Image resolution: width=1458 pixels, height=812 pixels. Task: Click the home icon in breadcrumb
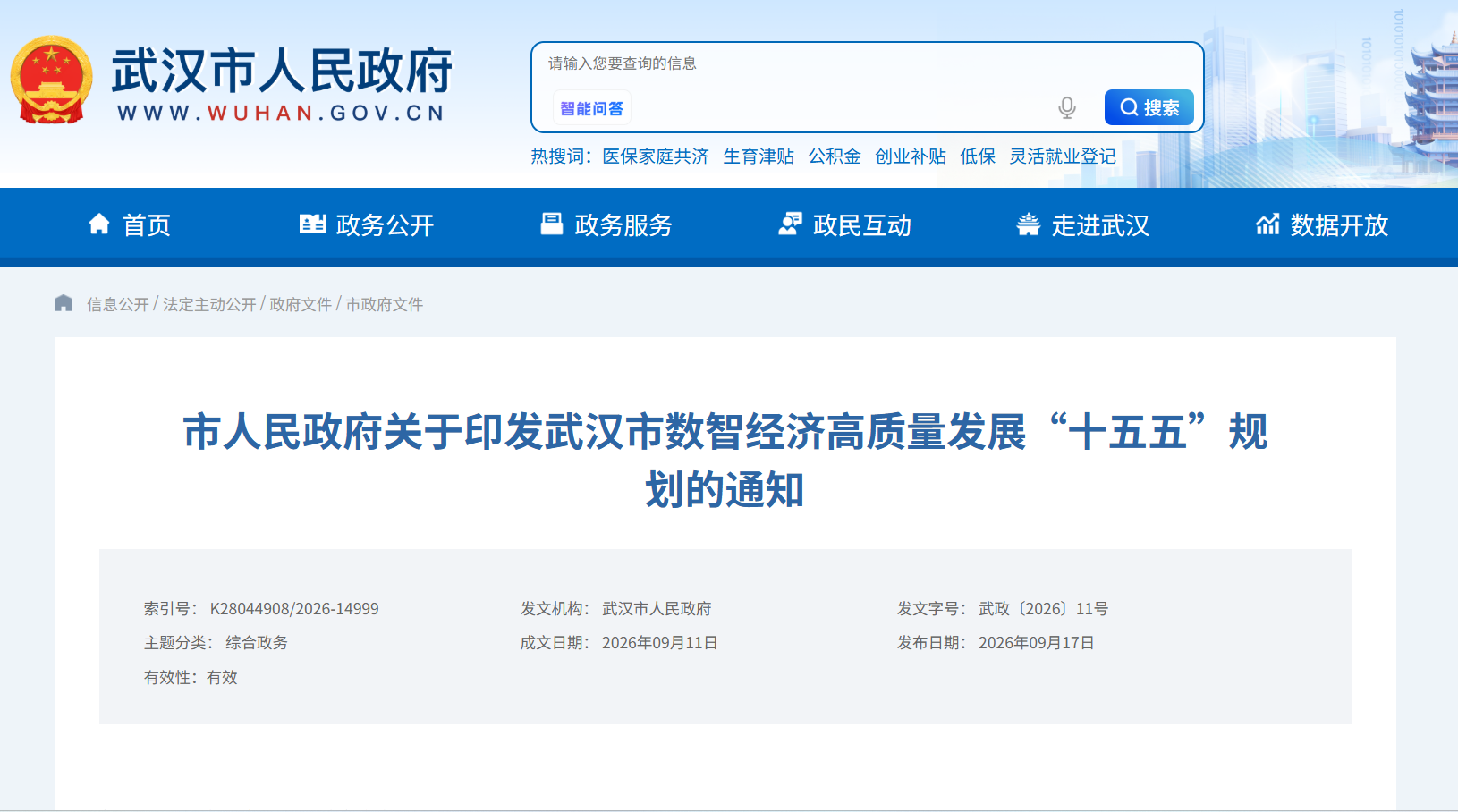pos(64,303)
